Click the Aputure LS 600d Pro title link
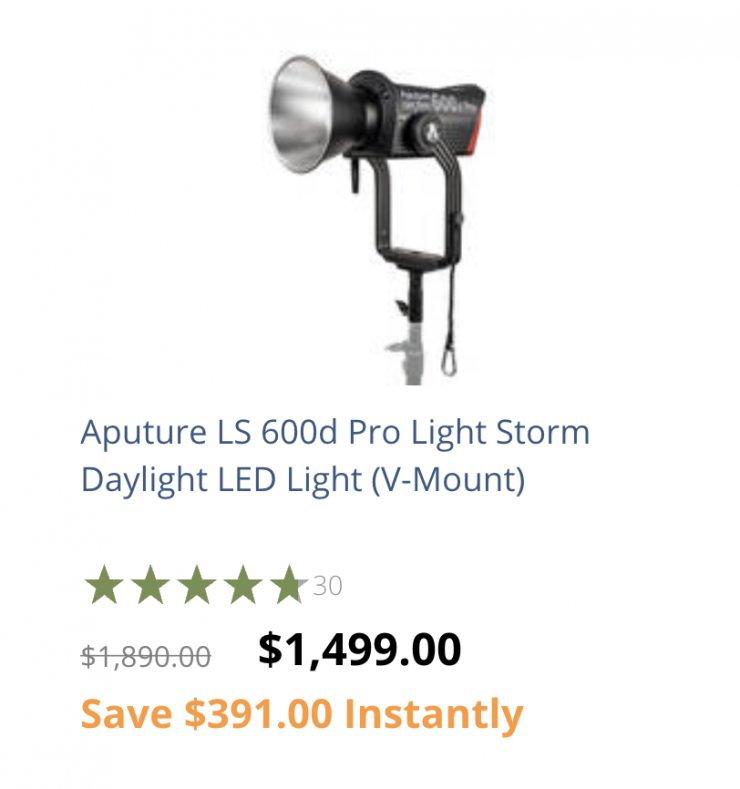 335,455
